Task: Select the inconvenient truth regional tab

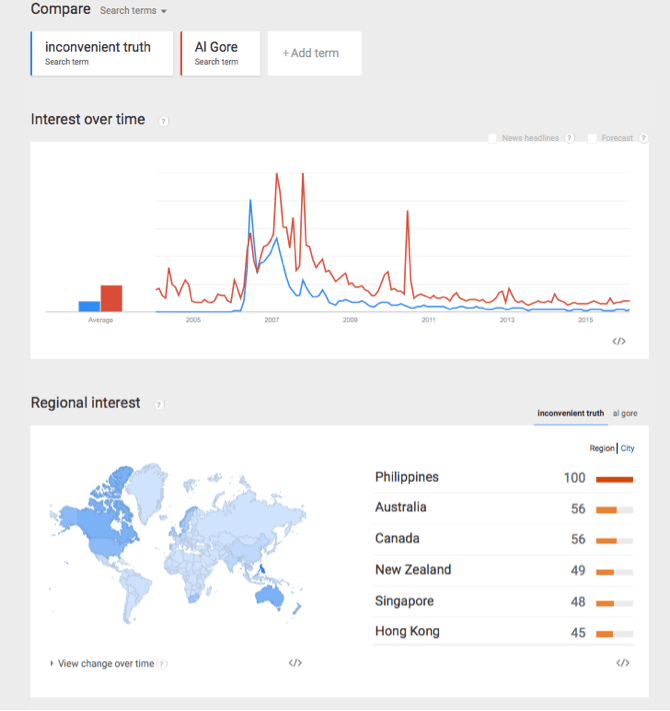Action: (570, 413)
